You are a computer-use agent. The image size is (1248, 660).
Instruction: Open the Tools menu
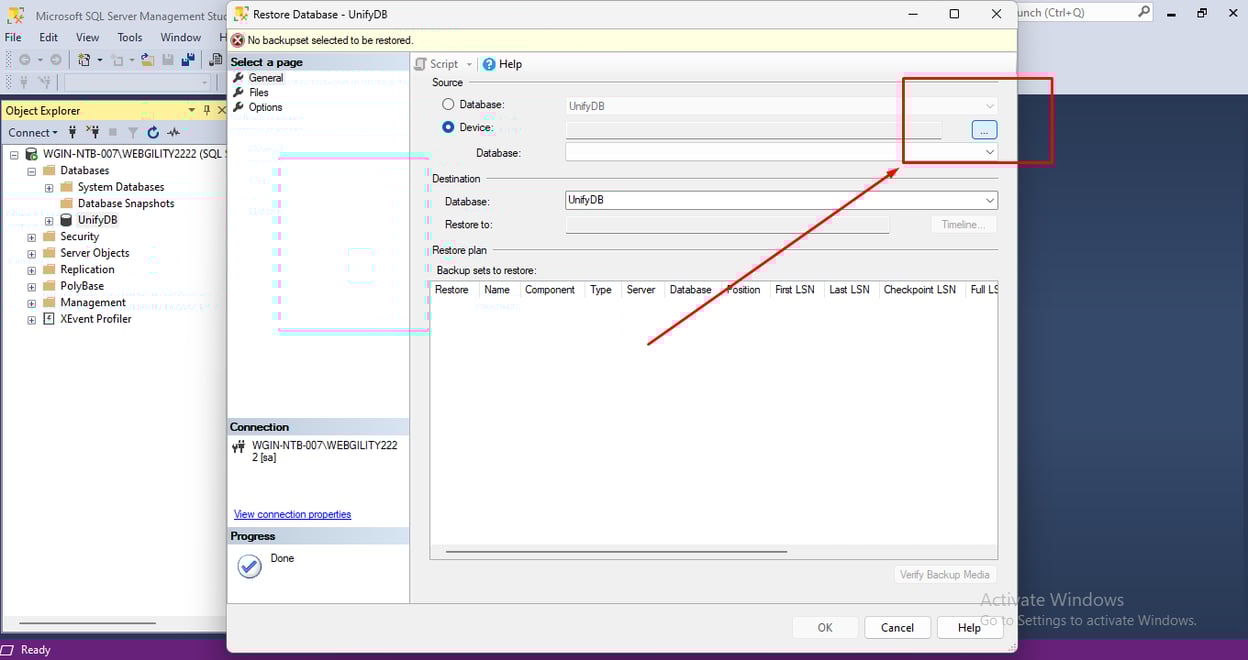click(x=129, y=37)
